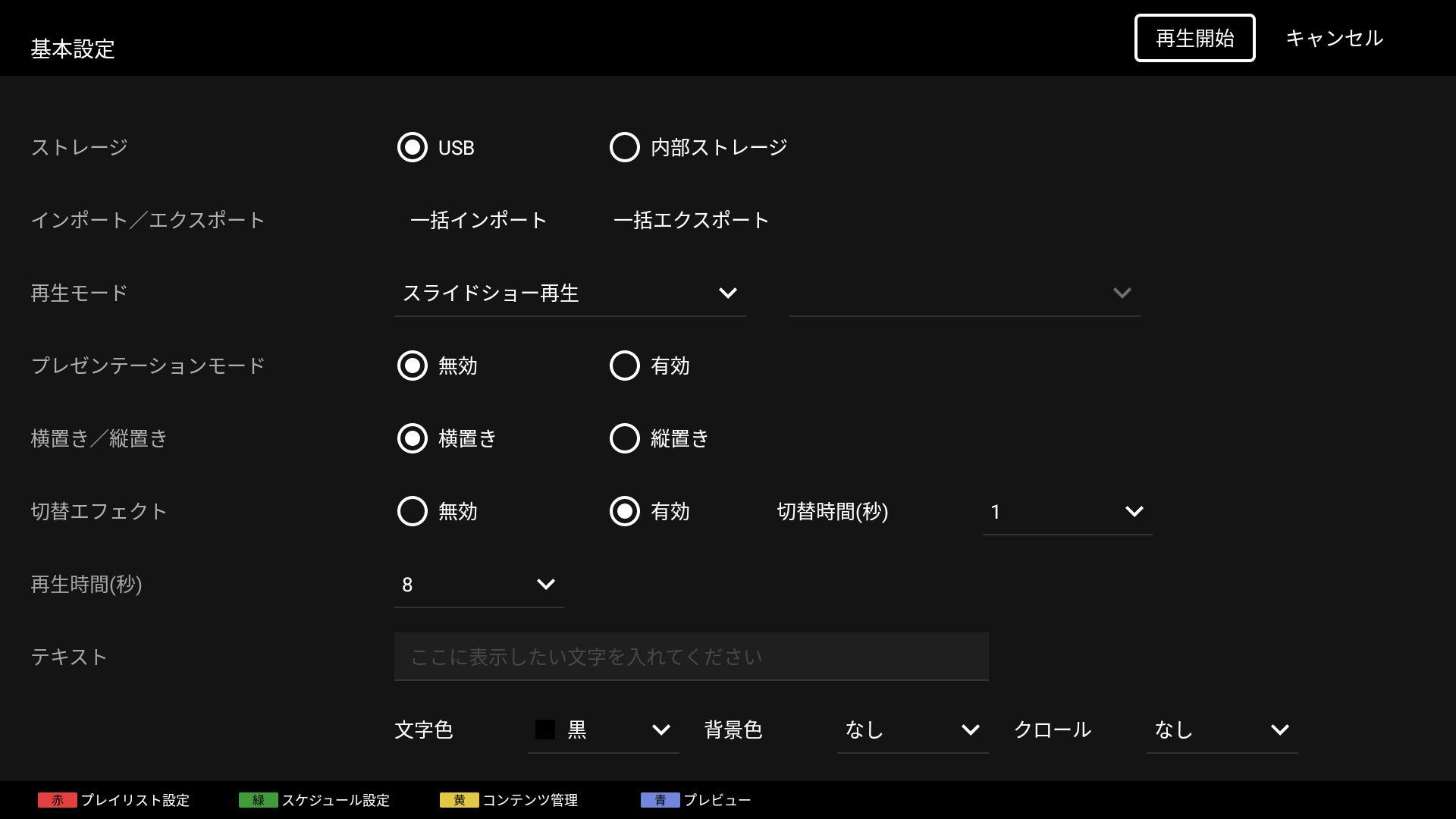Open the 再生時間(秒) dropdown showing 8
This screenshot has width=1456, height=819.
click(479, 585)
